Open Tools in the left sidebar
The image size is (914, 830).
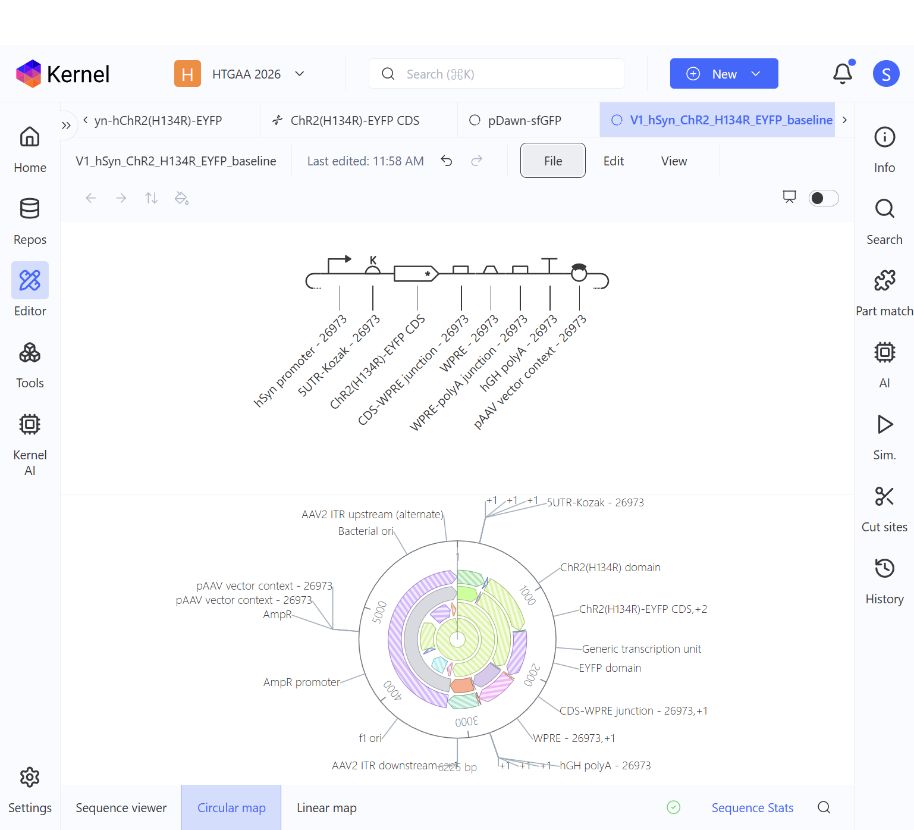[30, 365]
